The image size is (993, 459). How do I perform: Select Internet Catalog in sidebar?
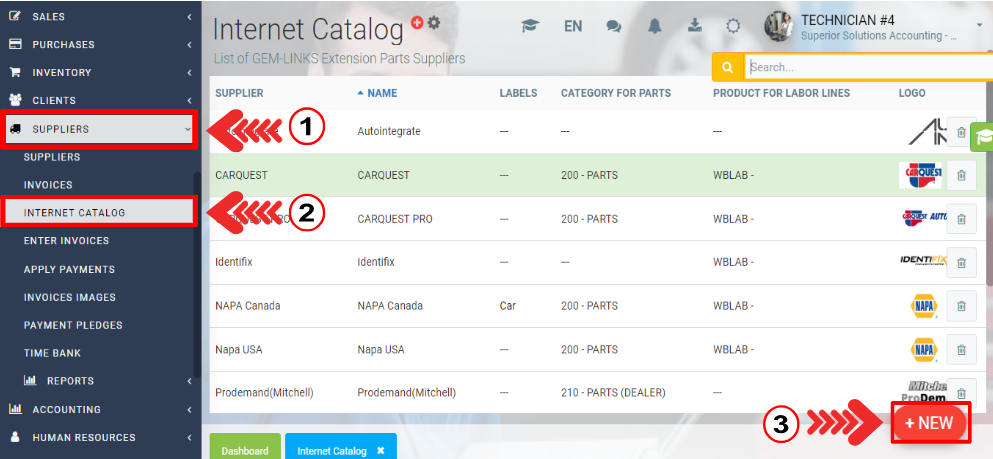point(98,212)
